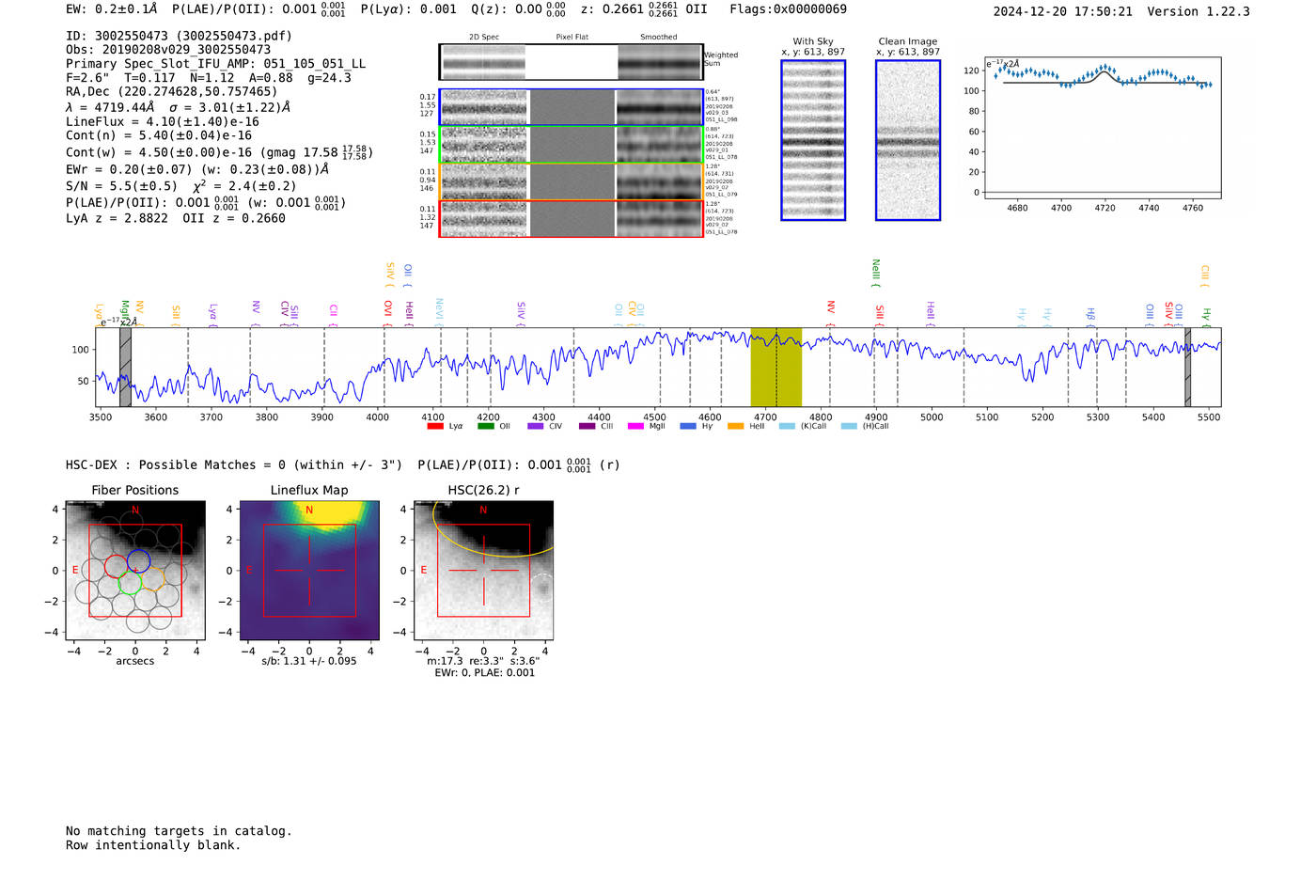Open the HSC(26.2) r image panel

(484, 571)
